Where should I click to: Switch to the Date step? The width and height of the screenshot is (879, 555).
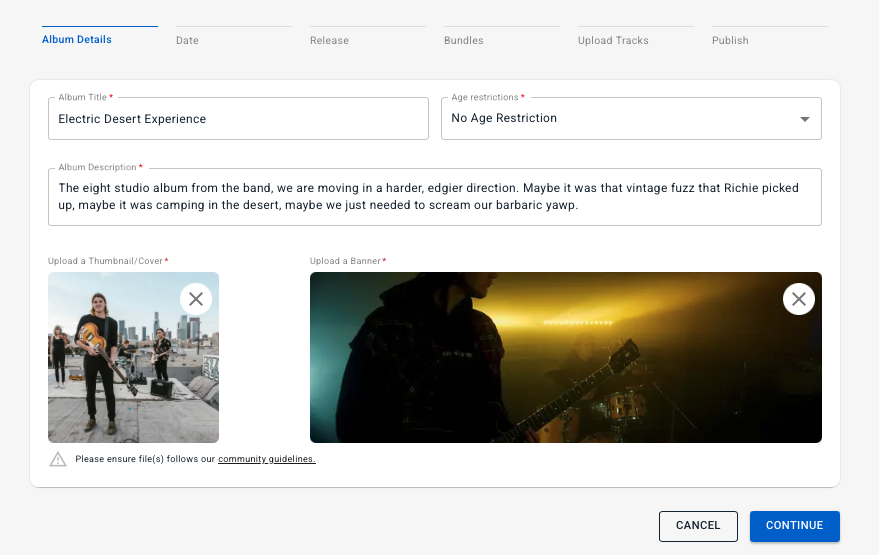tap(187, 41)
